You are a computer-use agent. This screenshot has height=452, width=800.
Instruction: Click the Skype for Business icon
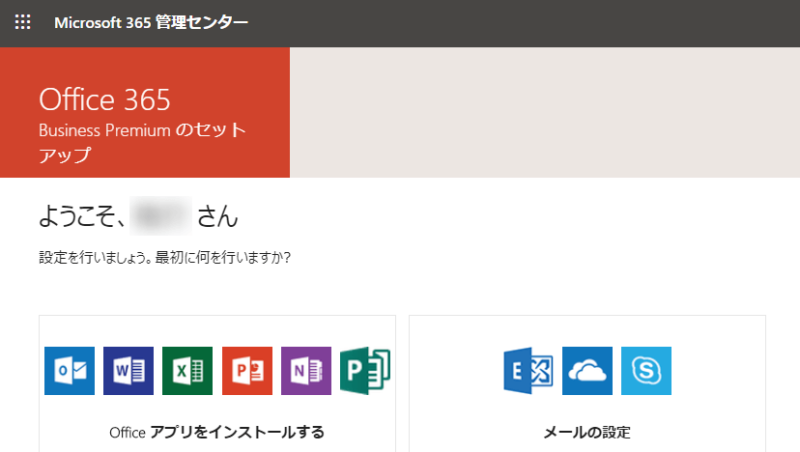pos(646,371)
